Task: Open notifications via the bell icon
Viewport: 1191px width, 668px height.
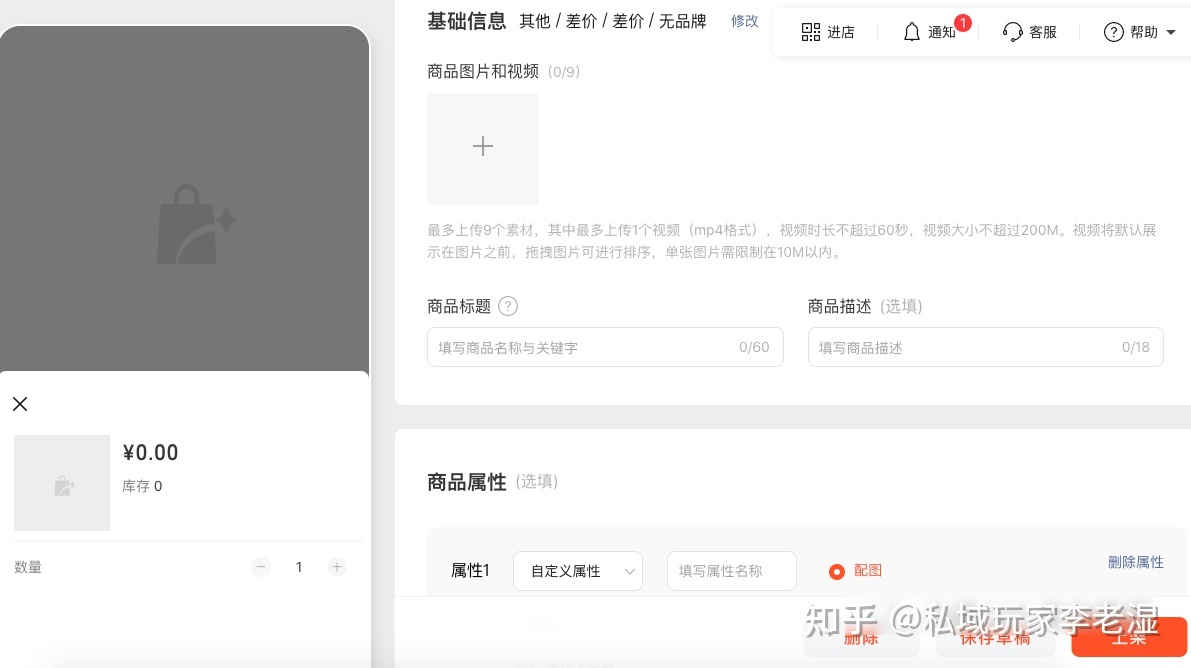Action: [911, 32]
